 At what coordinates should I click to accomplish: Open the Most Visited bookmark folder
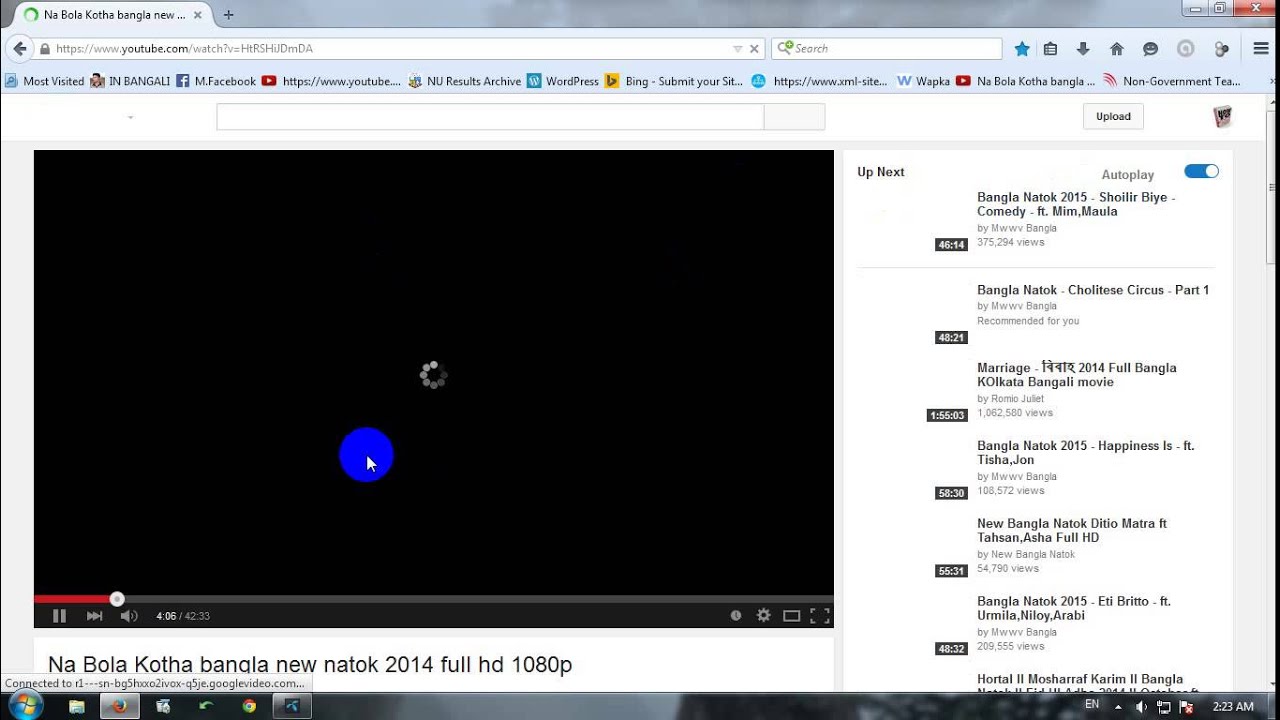click(x=45, y=81)
